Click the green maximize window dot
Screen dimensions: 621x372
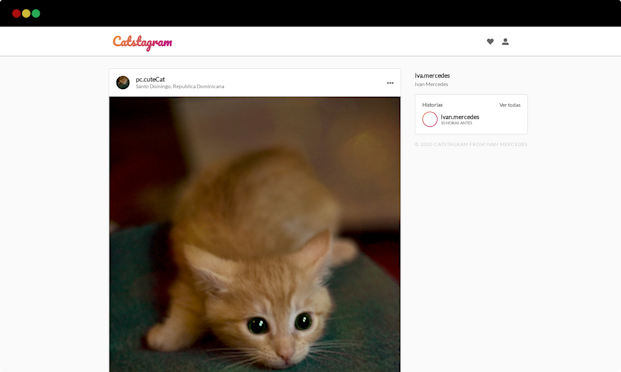point(36,13)
